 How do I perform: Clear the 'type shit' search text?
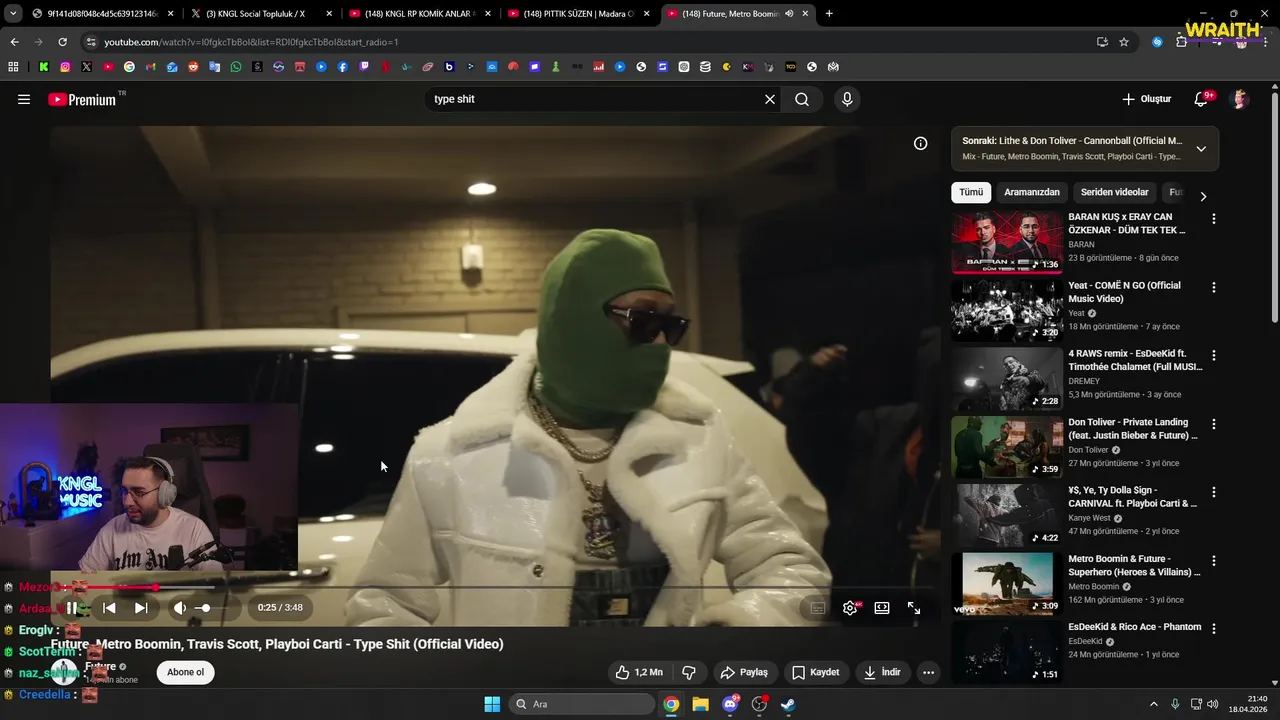(x=770, y=99)
